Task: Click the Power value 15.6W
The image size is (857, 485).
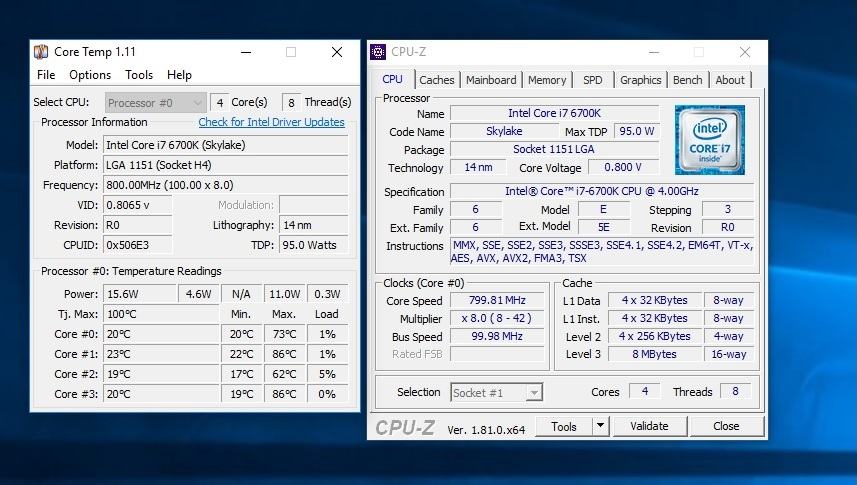Action: tap(140, 294)
